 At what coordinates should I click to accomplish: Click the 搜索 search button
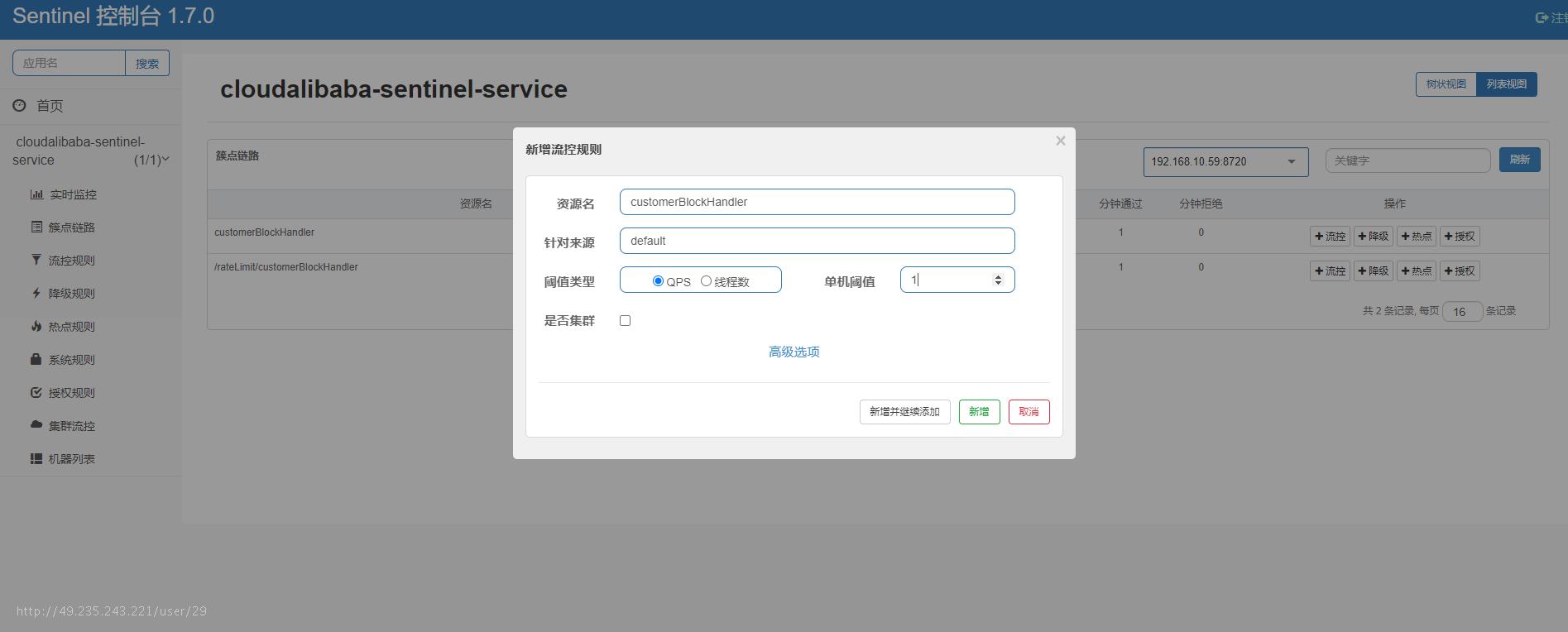pyautogui.click(x=147, y=63)
